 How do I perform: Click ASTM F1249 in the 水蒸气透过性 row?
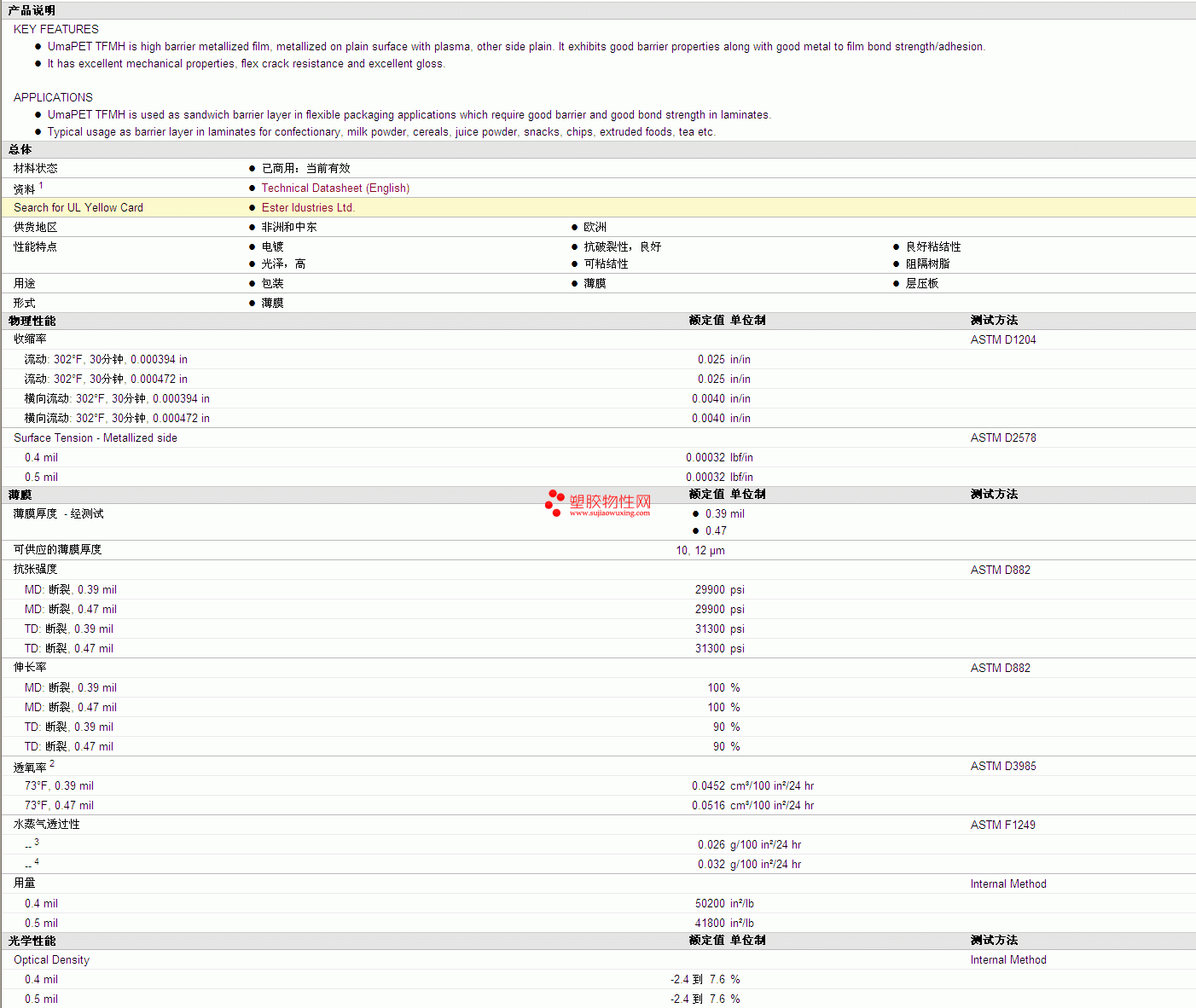pyautogui.click(x=1002, y=826)
